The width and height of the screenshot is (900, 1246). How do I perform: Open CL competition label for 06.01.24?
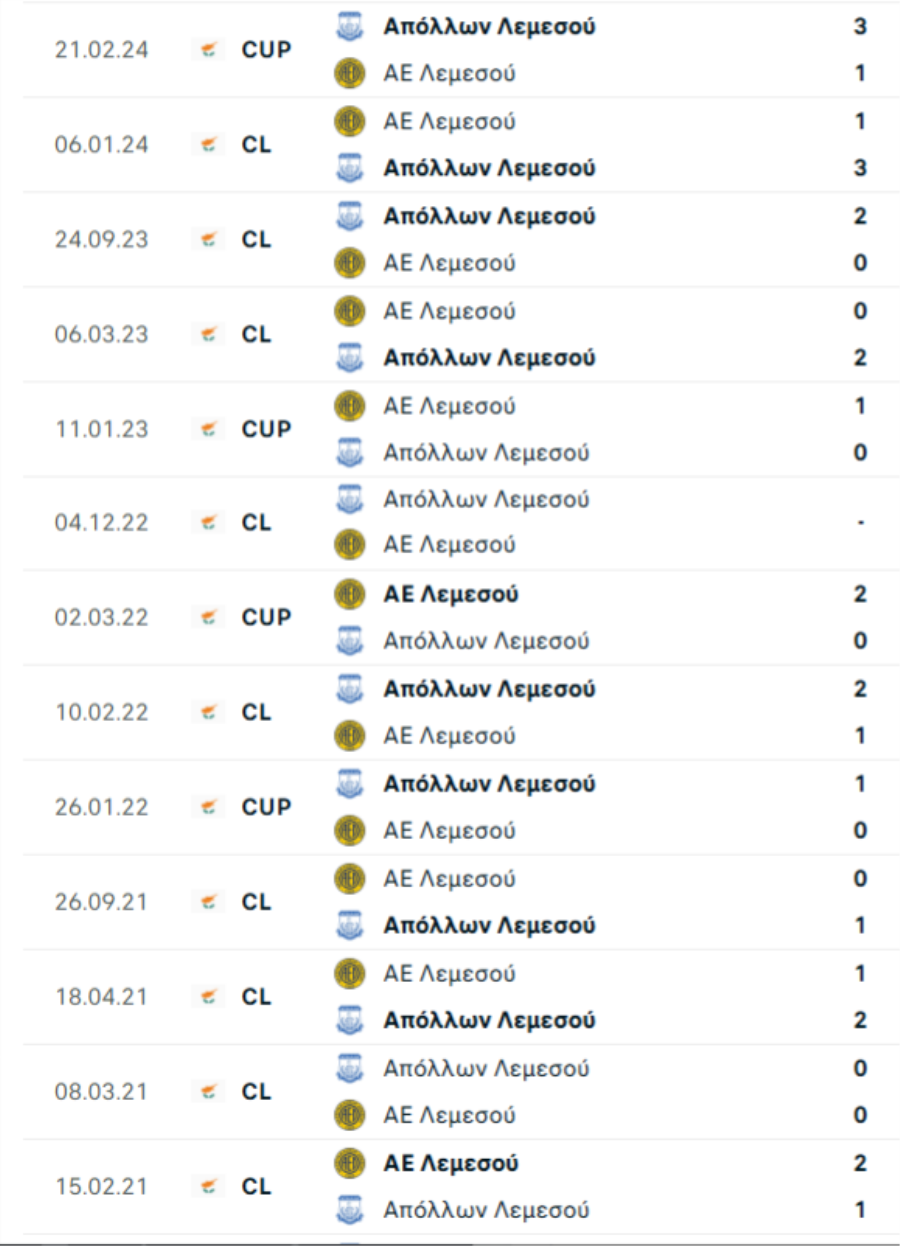pyautogui.click(x=257, y=145)
